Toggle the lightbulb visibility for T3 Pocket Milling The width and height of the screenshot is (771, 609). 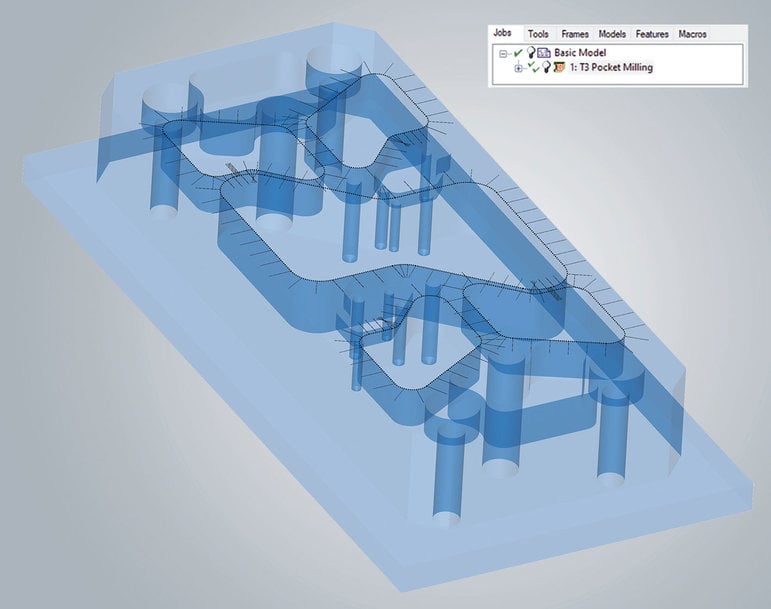pyautogui.click(x=547, y=67)
